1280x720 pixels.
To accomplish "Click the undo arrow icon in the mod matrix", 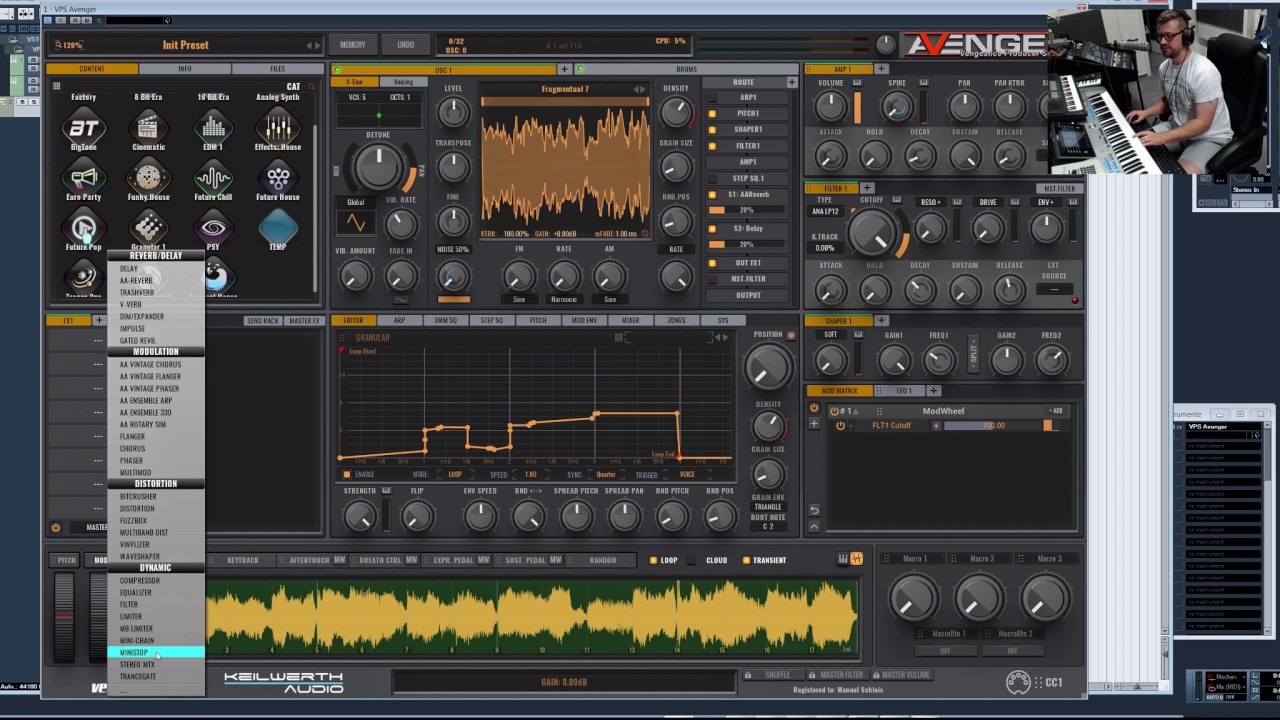I will coord(814,510).
